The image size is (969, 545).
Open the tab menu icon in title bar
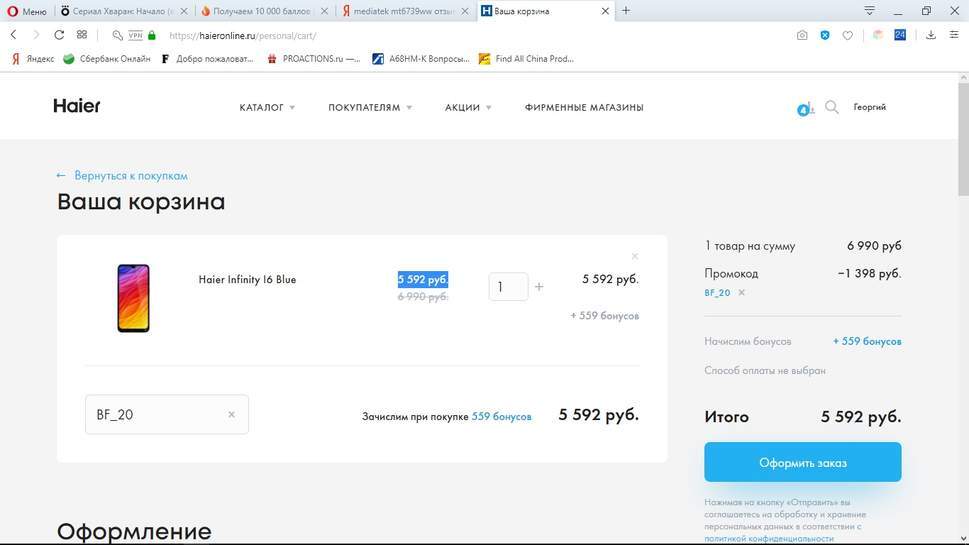[870, 11]
